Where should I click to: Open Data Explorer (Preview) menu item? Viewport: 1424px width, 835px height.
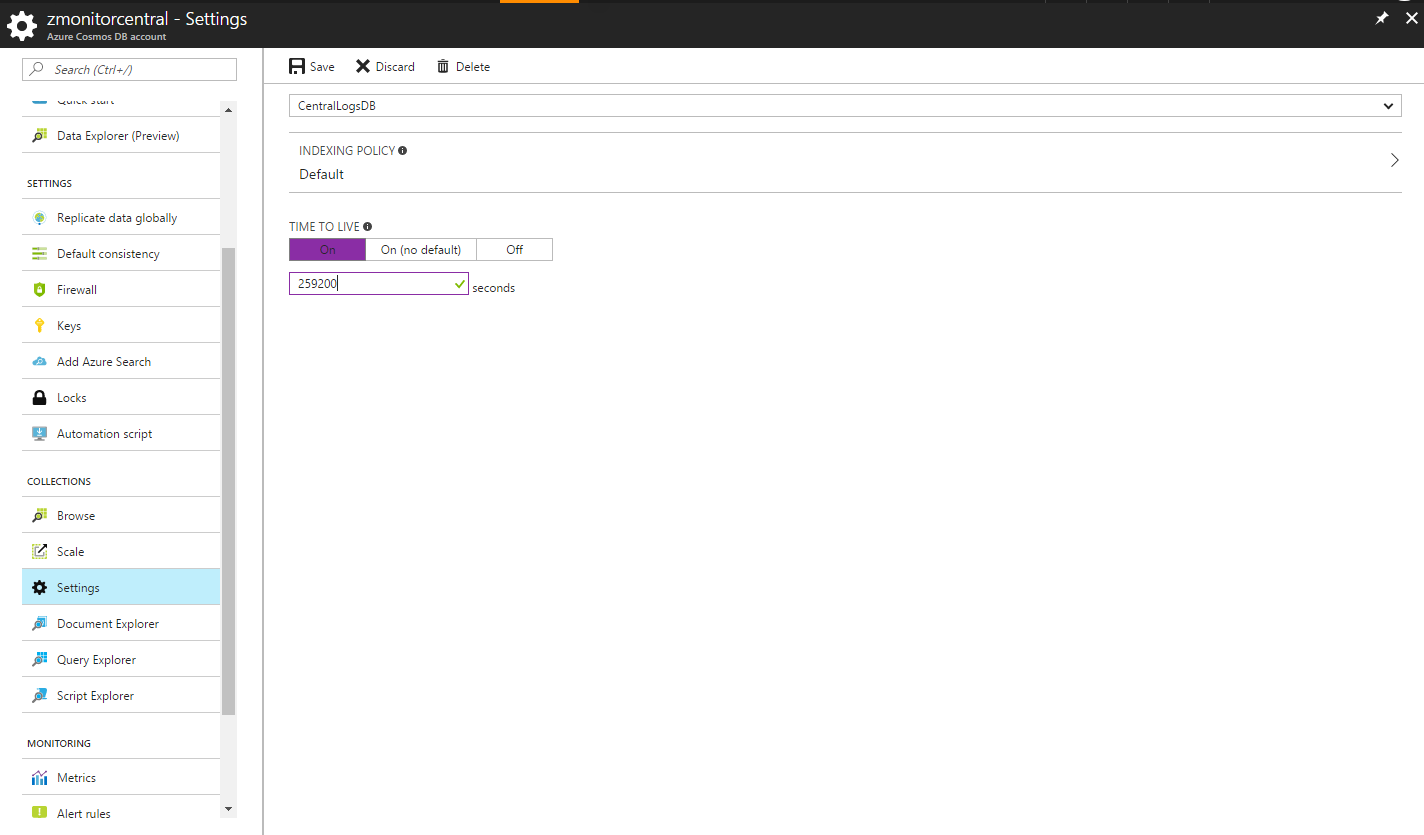tap(121, 136)
